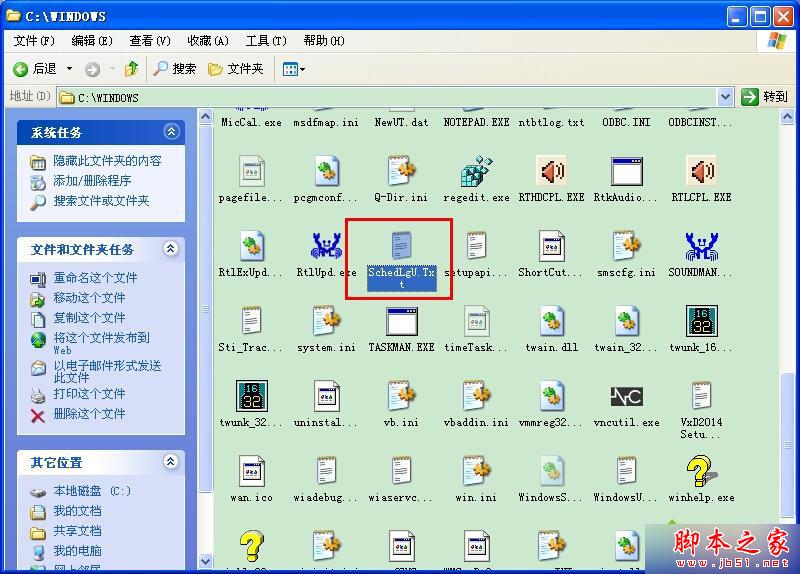Open the 工具(T) menu
800x574 pixels.
pos(266,41)
